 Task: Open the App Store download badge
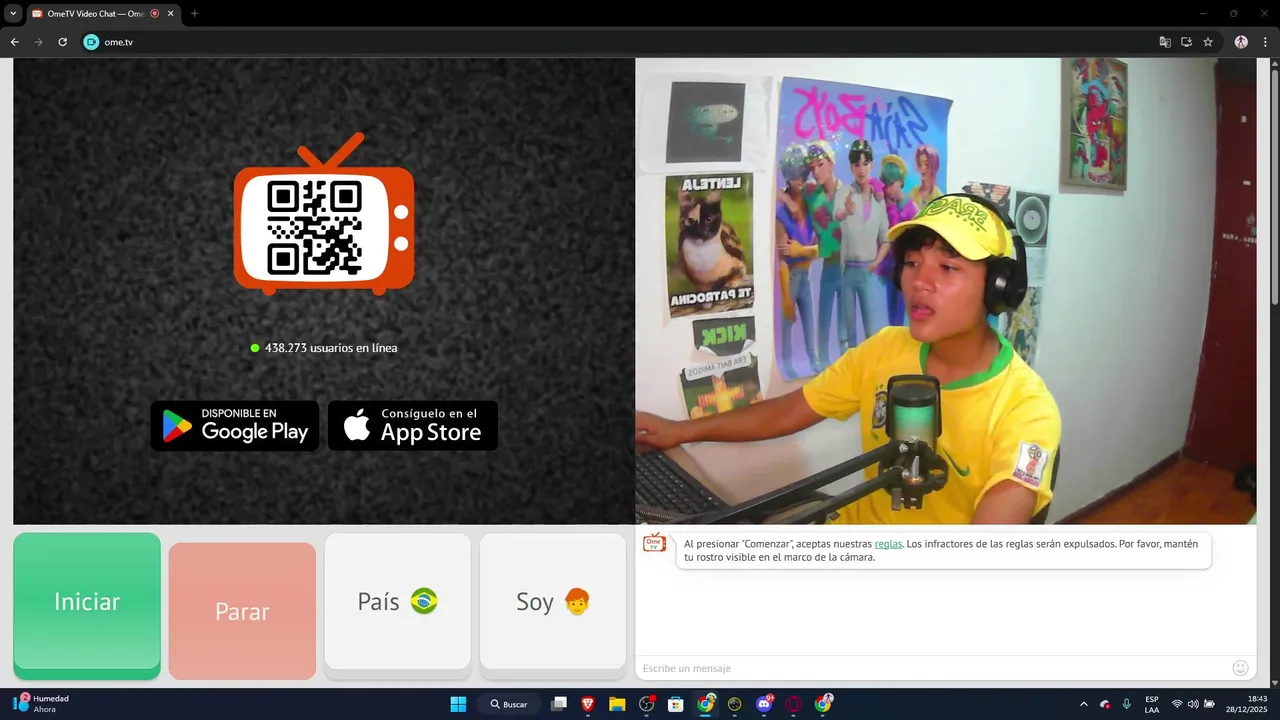[413, 426]
